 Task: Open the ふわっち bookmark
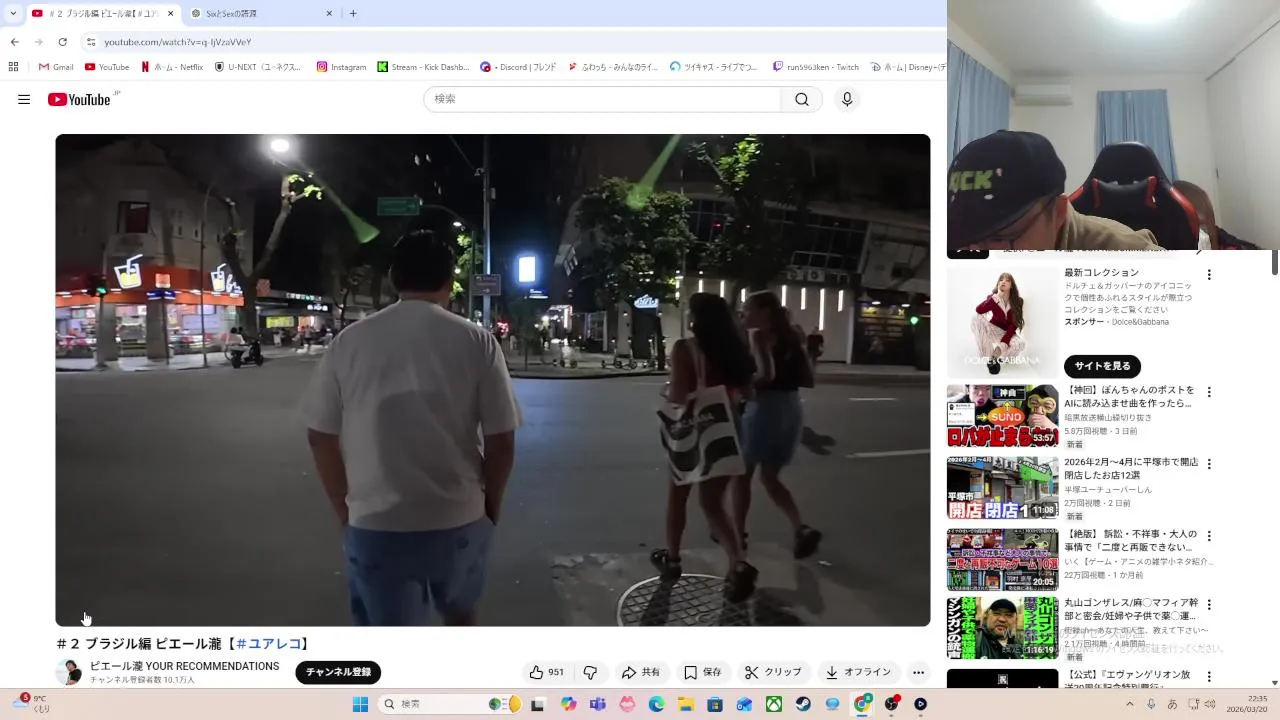tap(613, 67)
